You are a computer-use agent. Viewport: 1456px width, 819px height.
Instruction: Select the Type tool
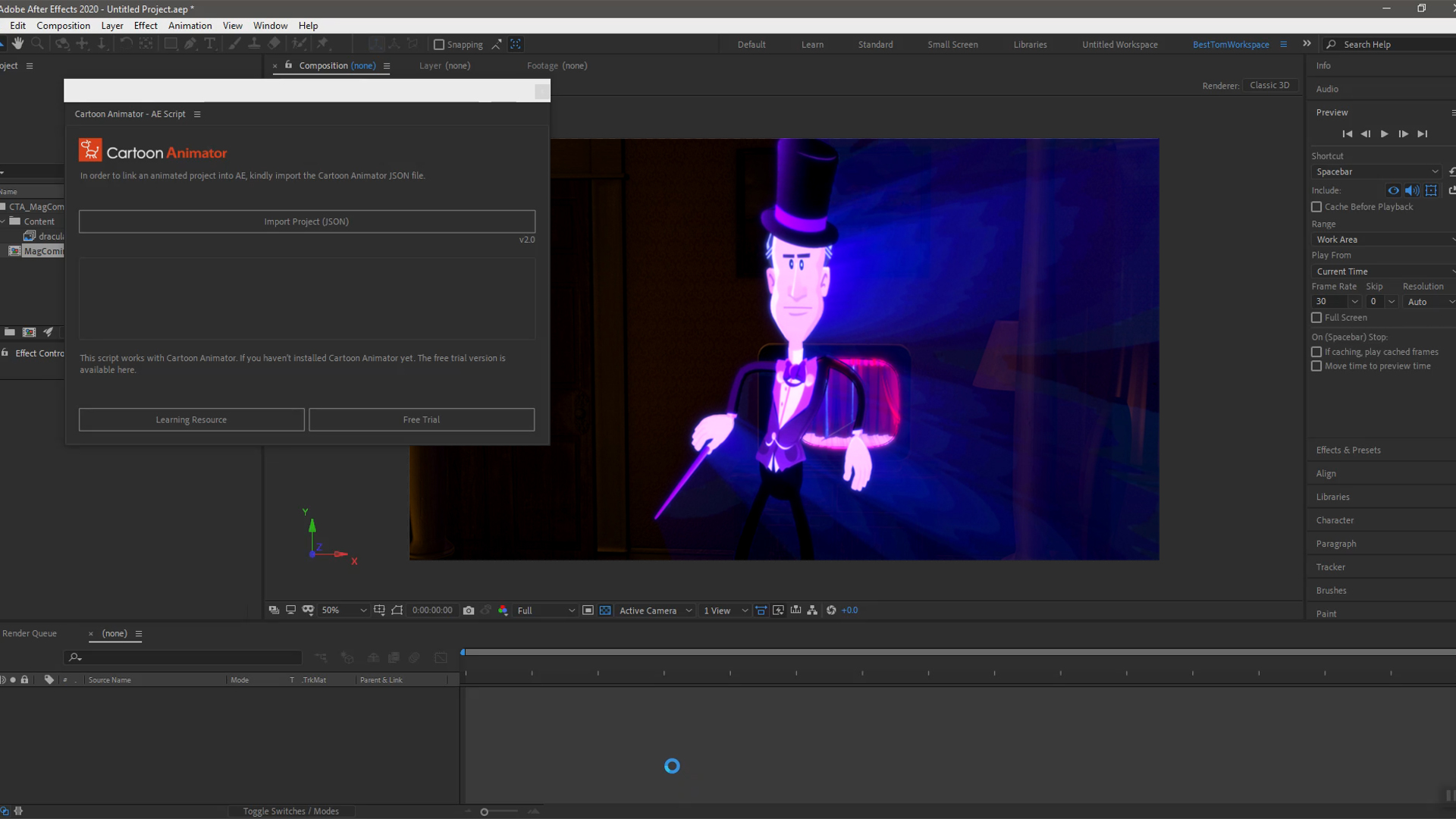pyautogui.click(x=210, y=44)
